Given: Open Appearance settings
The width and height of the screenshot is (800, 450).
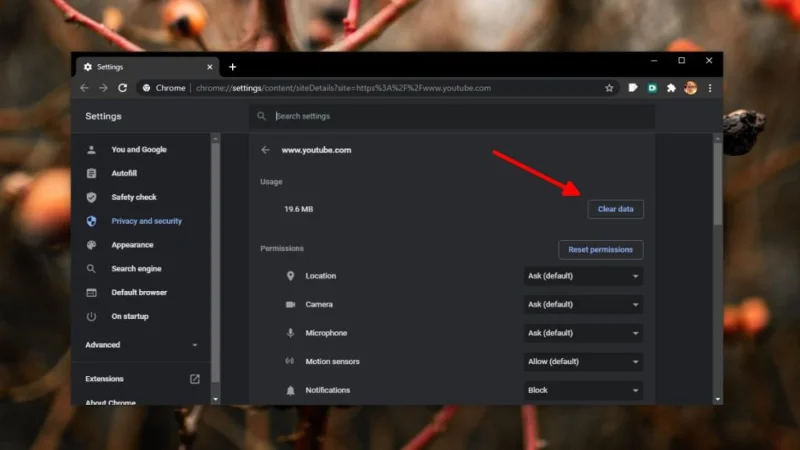Looking at the screenshot, I should (132, 245).
